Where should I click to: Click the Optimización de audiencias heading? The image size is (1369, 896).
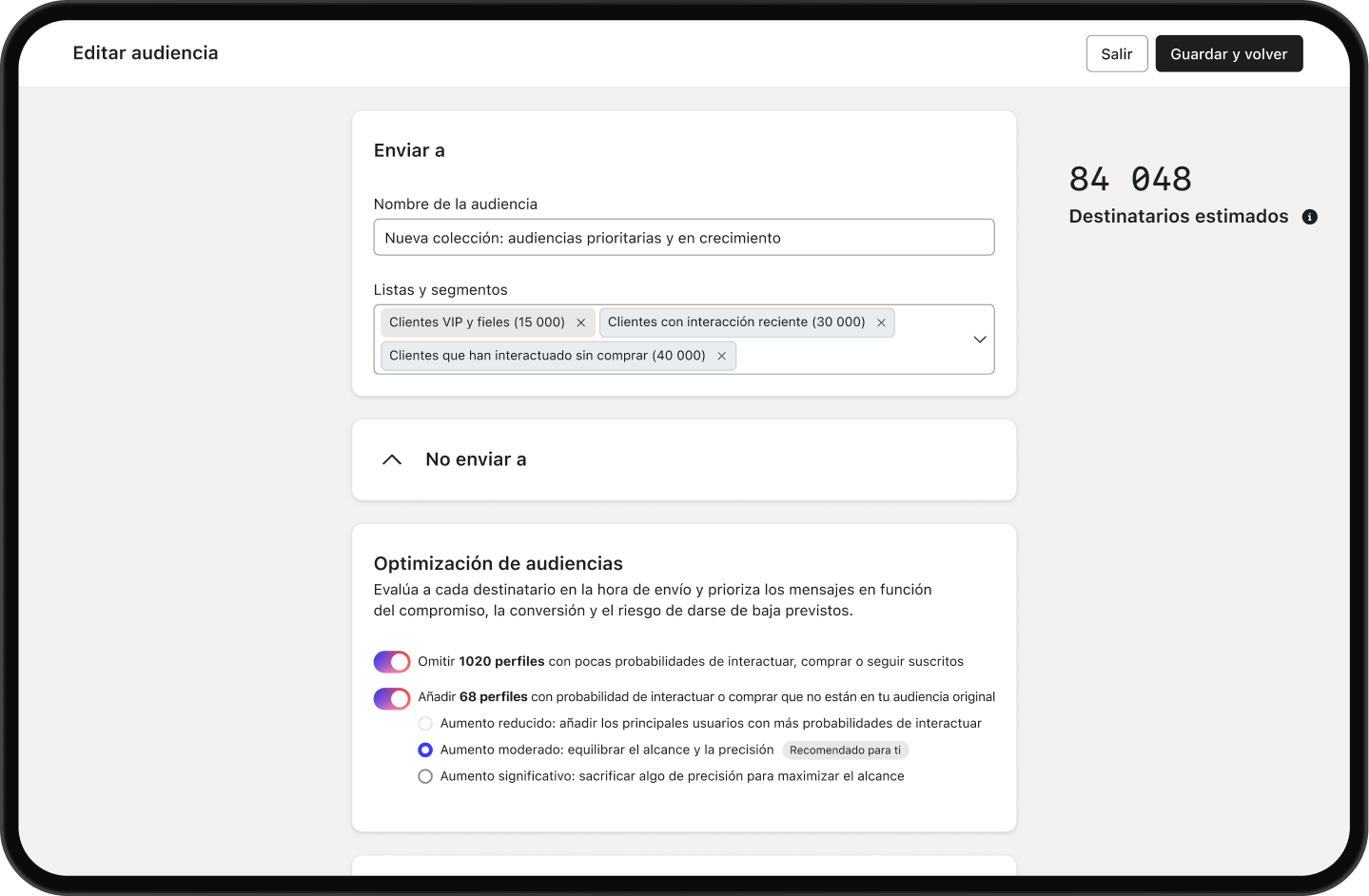[x=499, y=564]
